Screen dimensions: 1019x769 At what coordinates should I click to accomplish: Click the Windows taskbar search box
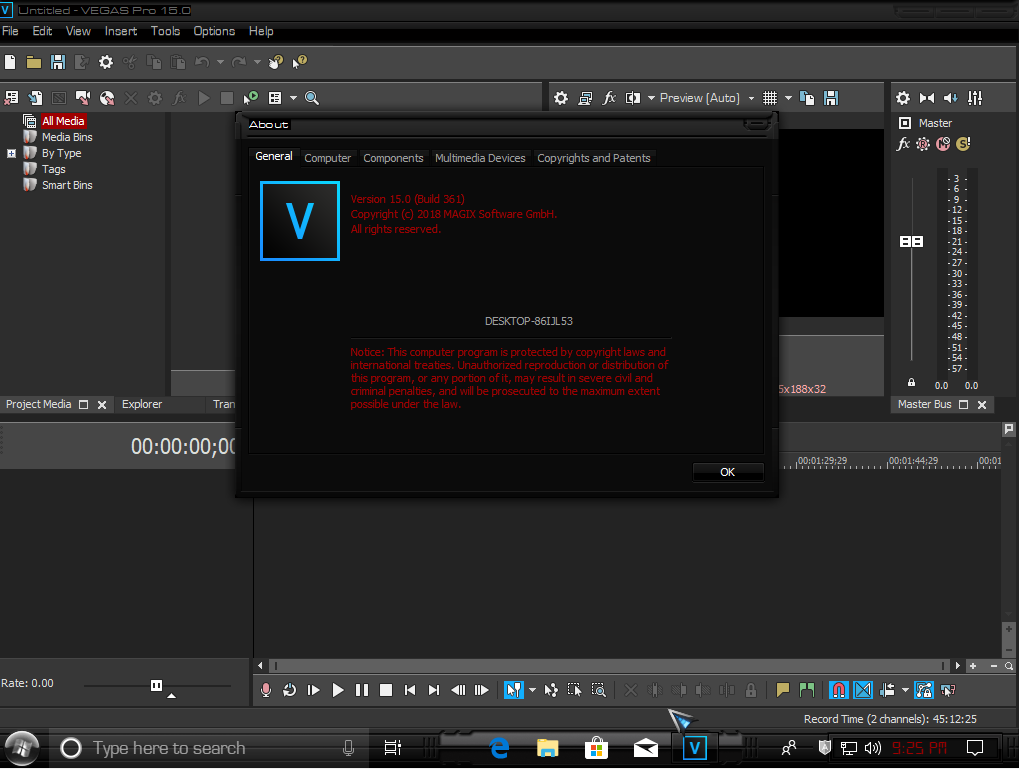(211, 748)
